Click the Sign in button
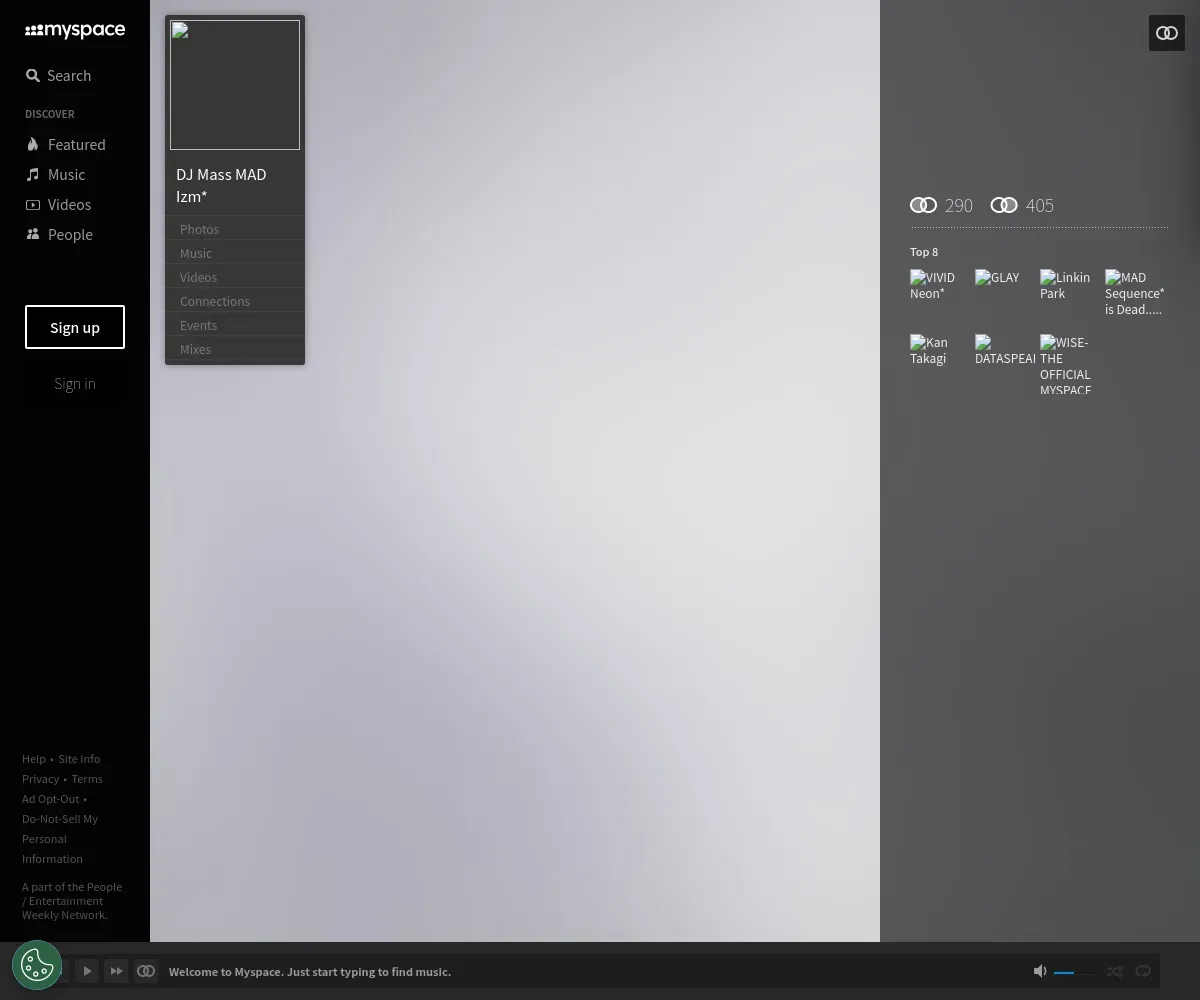 click(x=75, y=383)
